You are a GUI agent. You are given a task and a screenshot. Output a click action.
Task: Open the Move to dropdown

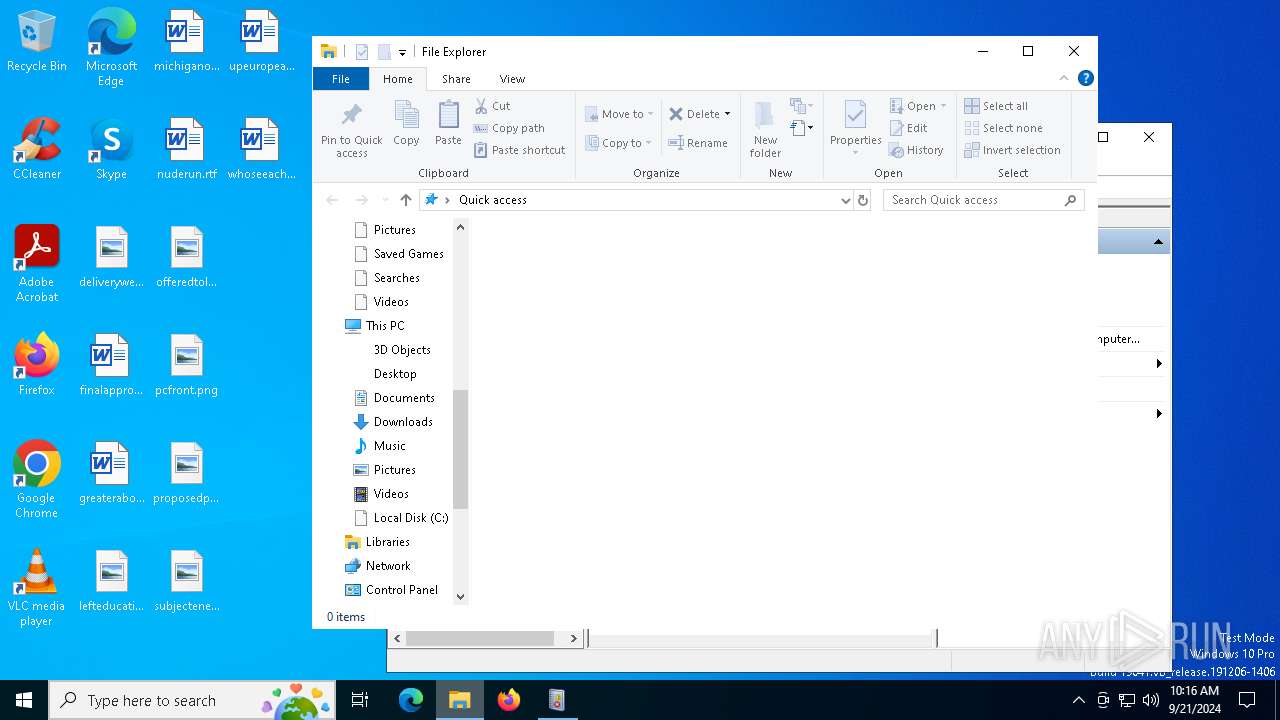619,114
